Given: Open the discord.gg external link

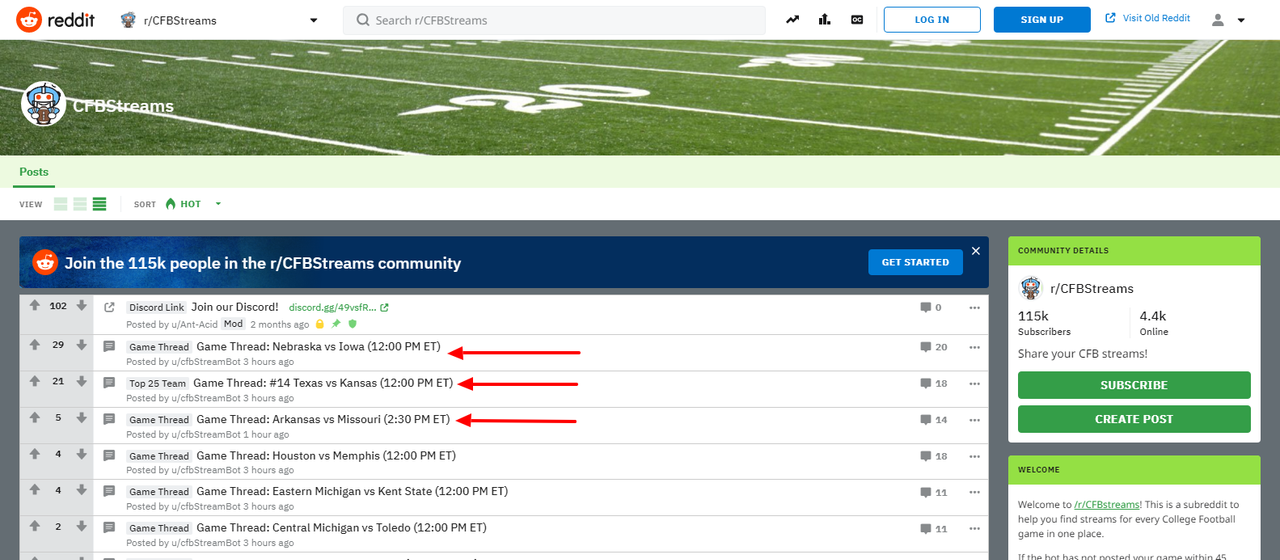Looking at the screenshot, I should (338, 308).
